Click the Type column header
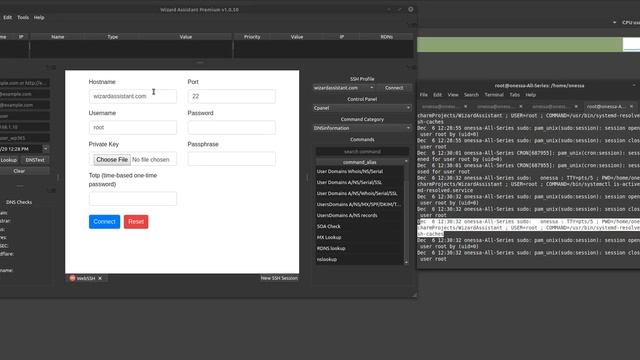The image size is (640, 360). tap(113, 37)
